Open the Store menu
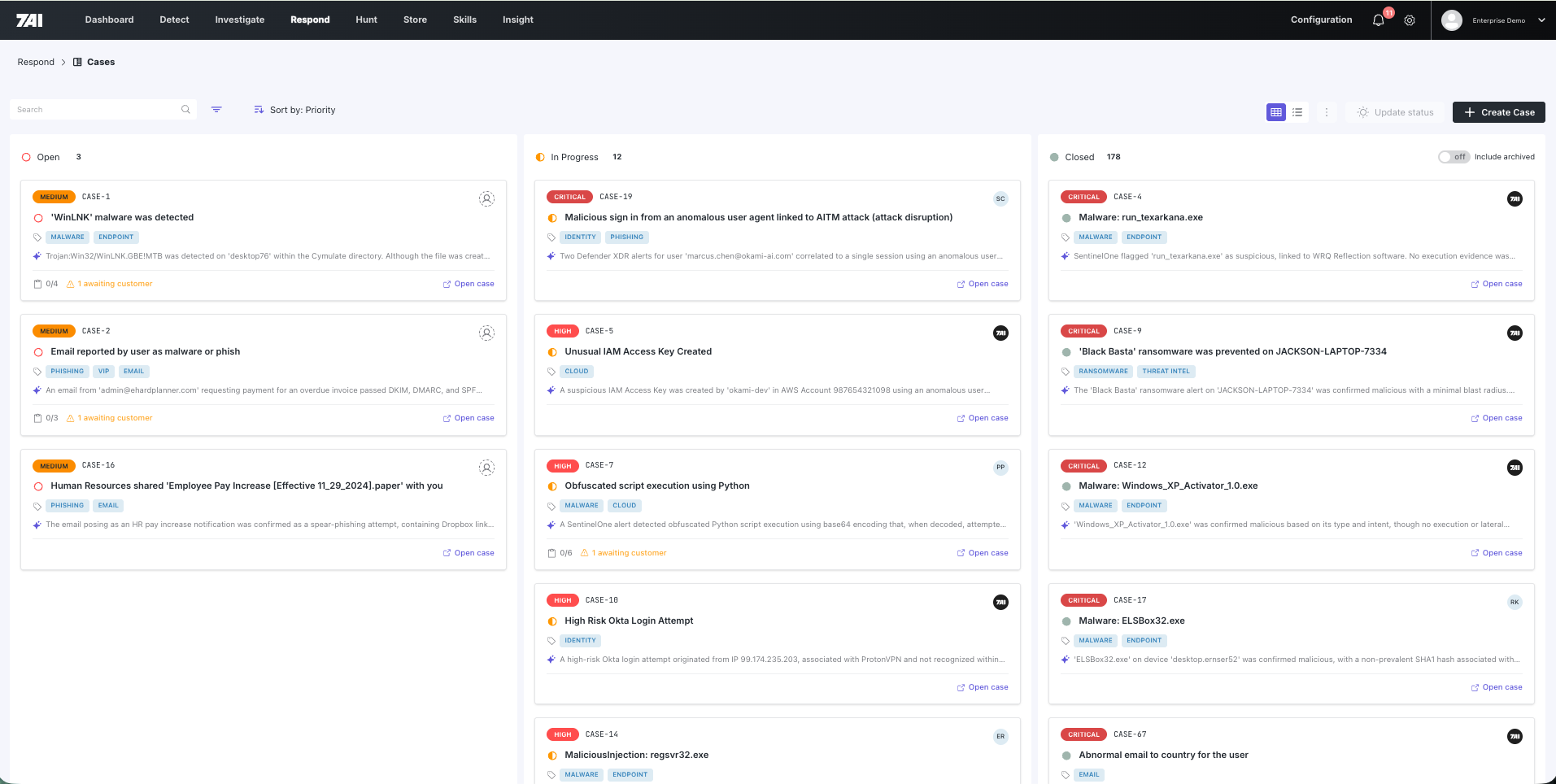Screen dimensions: 1556x784 coord(415,20)
